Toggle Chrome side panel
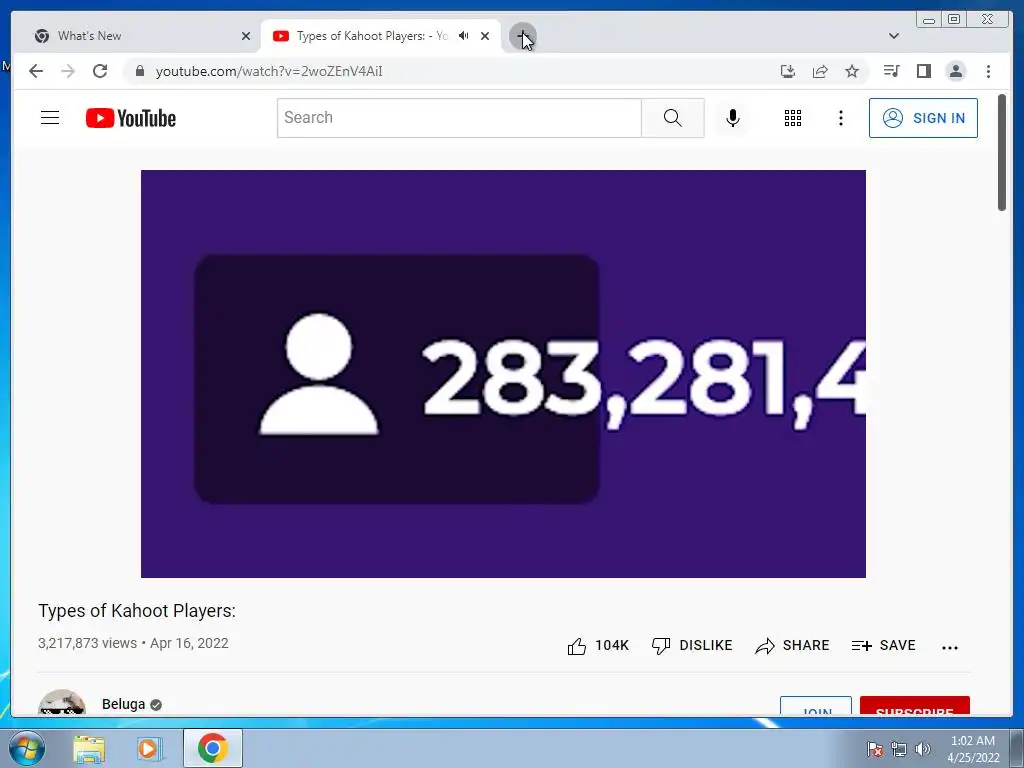1024x768 pixels. (923, 71)
